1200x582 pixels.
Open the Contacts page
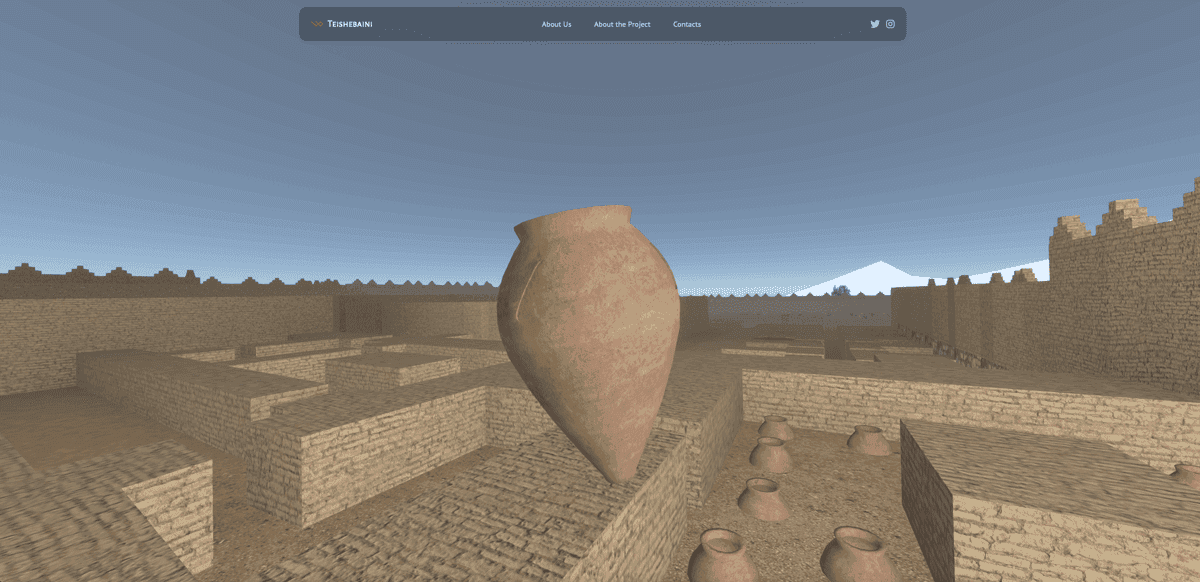click(687, 24)
